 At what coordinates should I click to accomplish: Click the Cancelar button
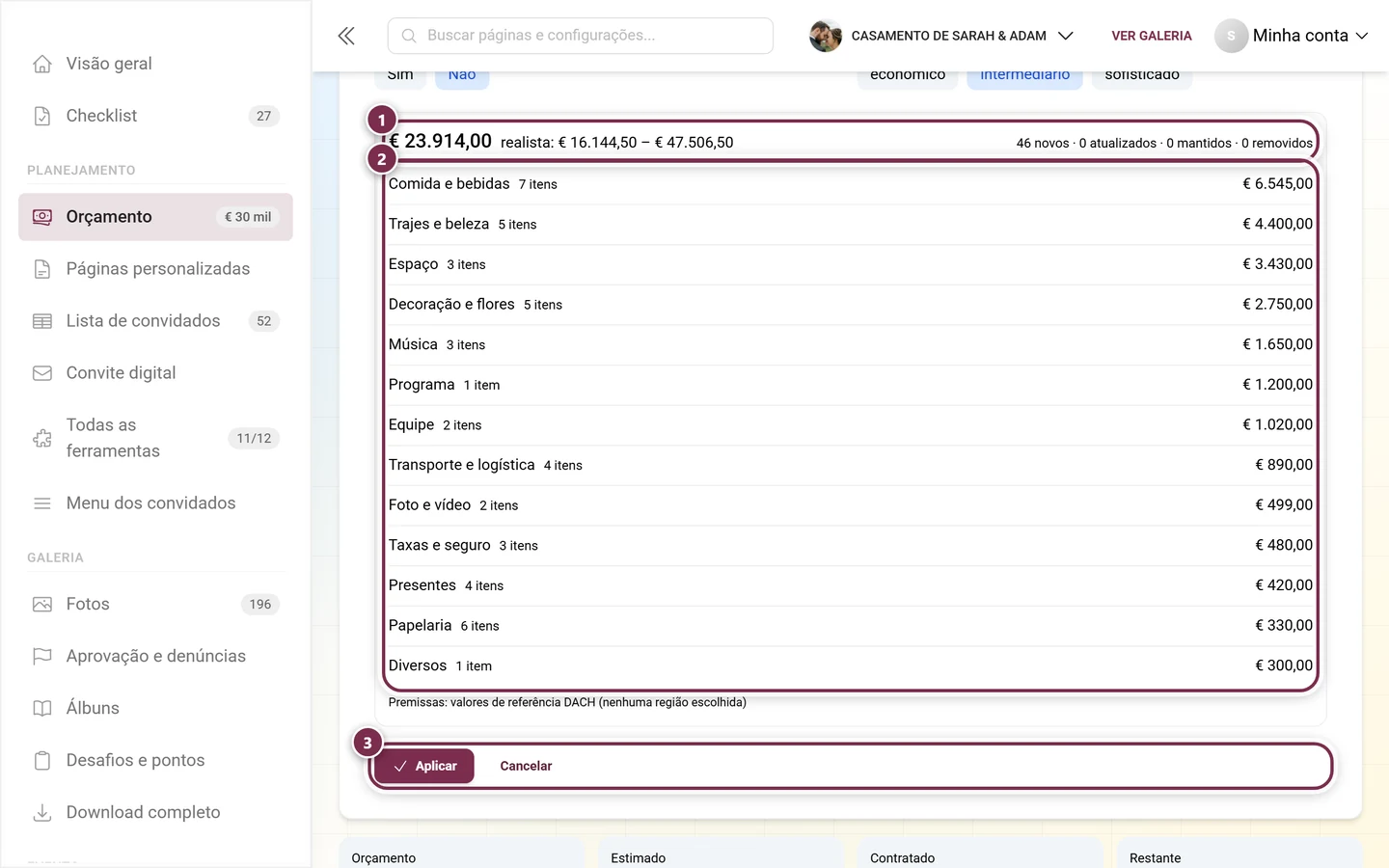pos(526,766)
